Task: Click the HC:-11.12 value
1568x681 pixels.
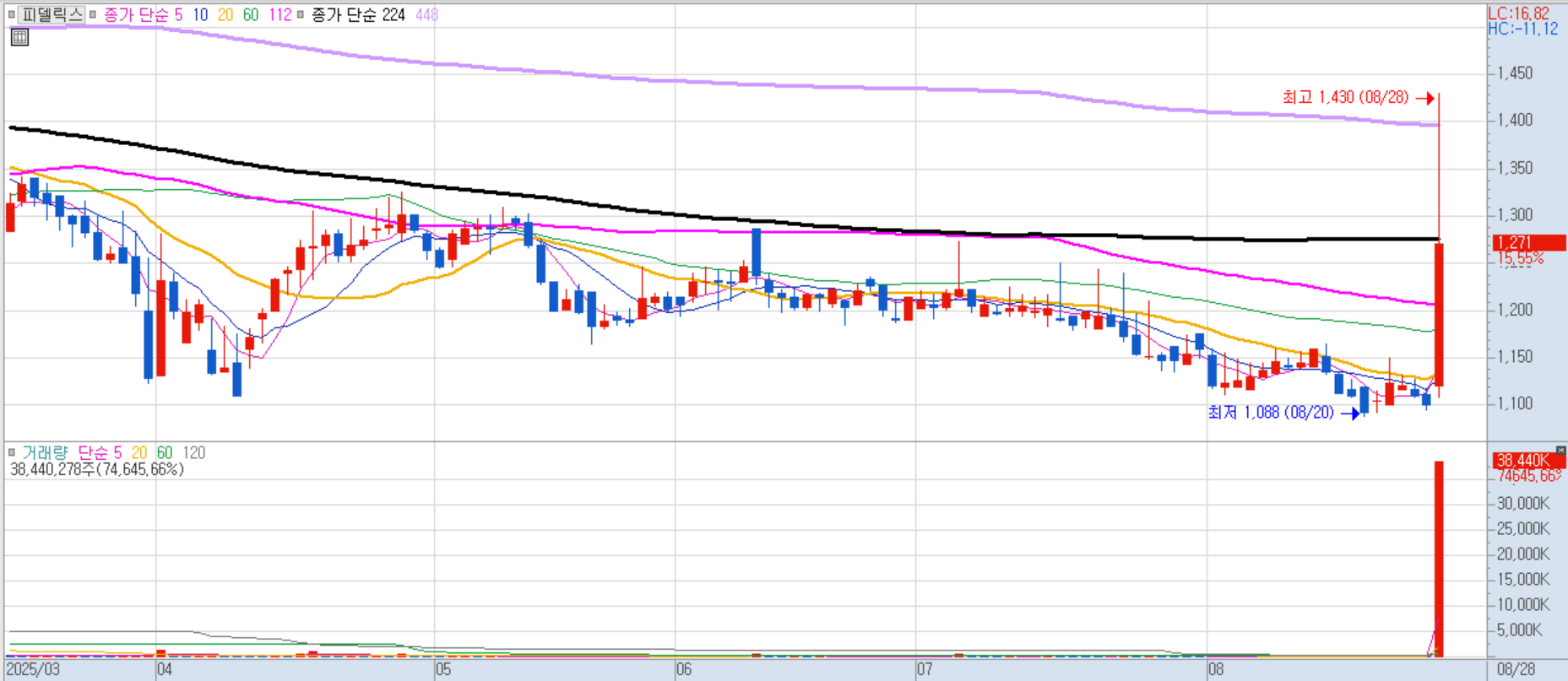Action: [x=1523, y=29]
